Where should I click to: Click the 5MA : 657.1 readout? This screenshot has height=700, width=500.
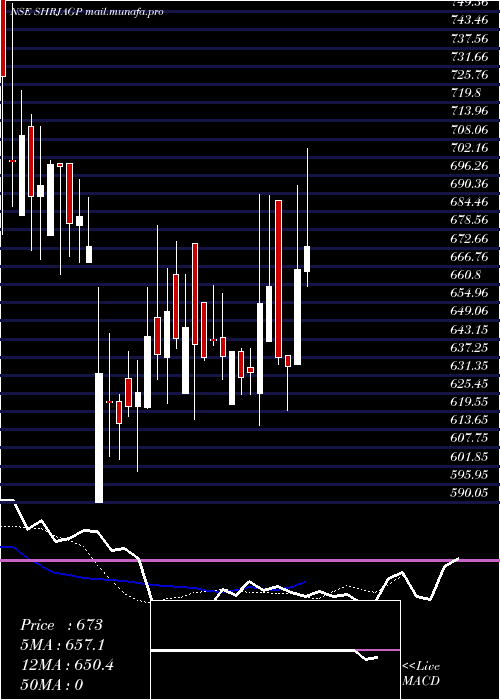click(64, 645)
